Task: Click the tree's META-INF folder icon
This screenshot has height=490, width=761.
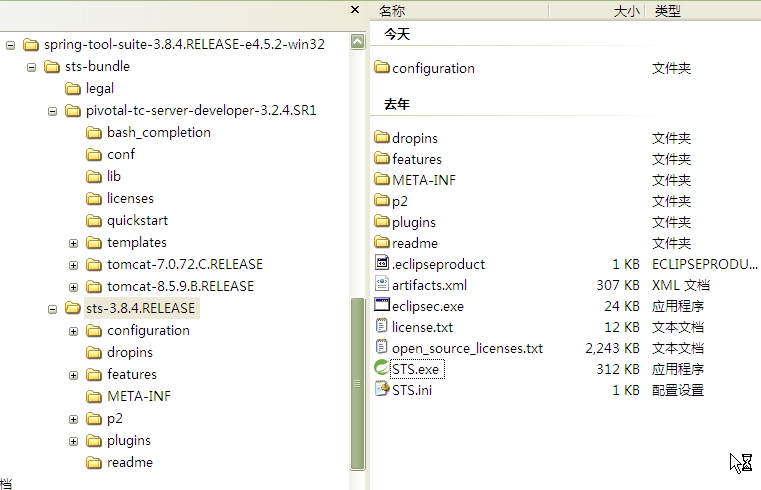Action: pos(94,397)
